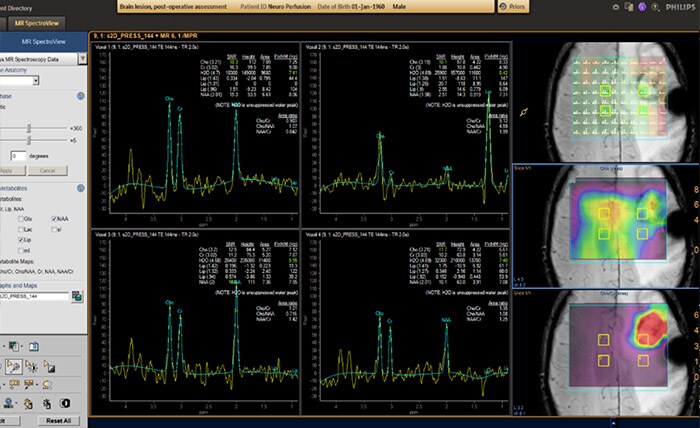This screenshot has width=700, height=428.
Task: Click the purple info icon in top bar
Action: click(x=642, y=7)
